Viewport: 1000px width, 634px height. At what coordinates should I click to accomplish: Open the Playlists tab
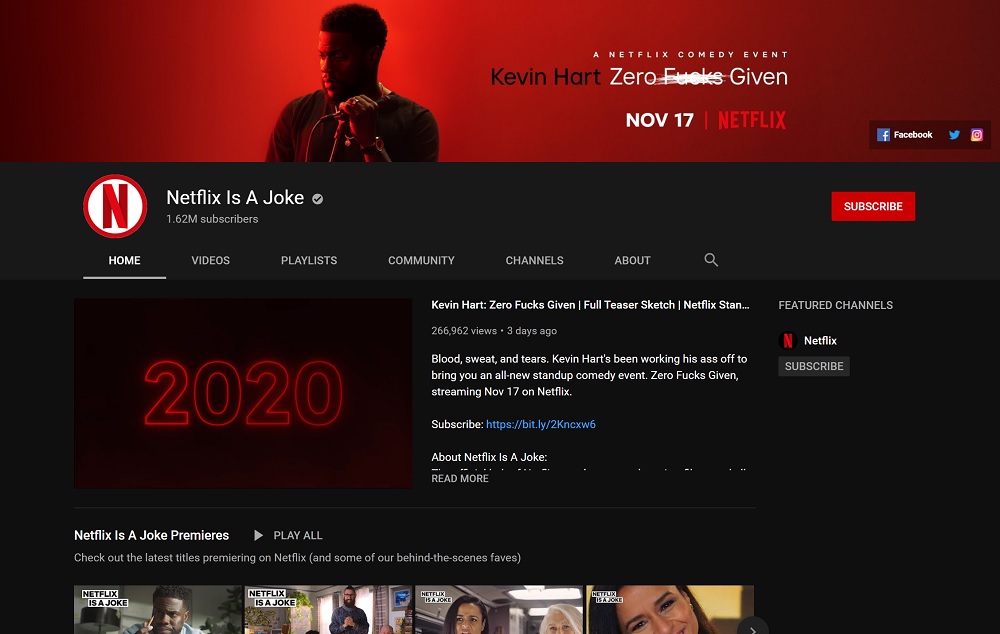click(x=309, y=260)
